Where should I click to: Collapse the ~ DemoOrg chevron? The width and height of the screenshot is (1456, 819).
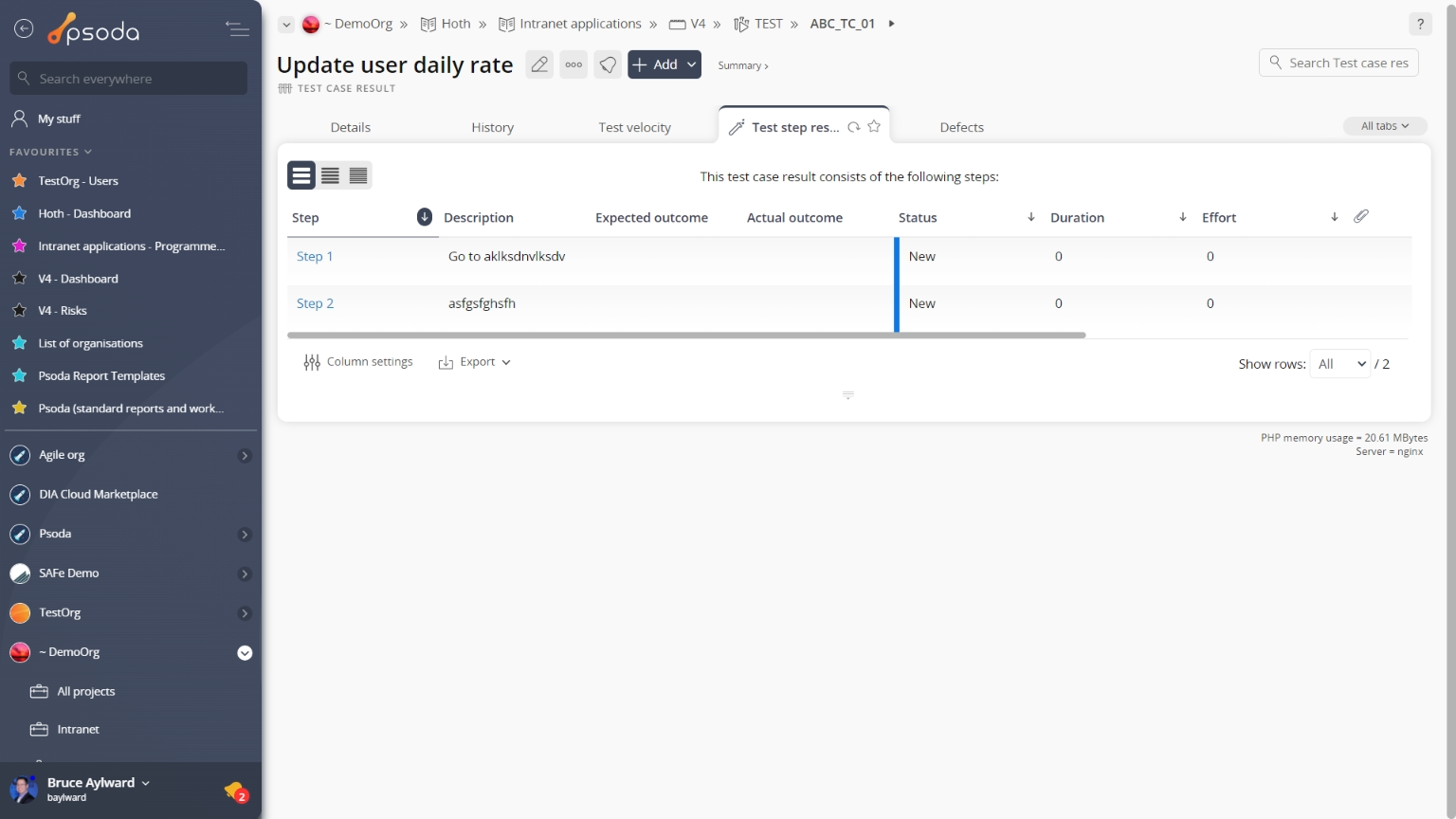(x=245, y=653)
